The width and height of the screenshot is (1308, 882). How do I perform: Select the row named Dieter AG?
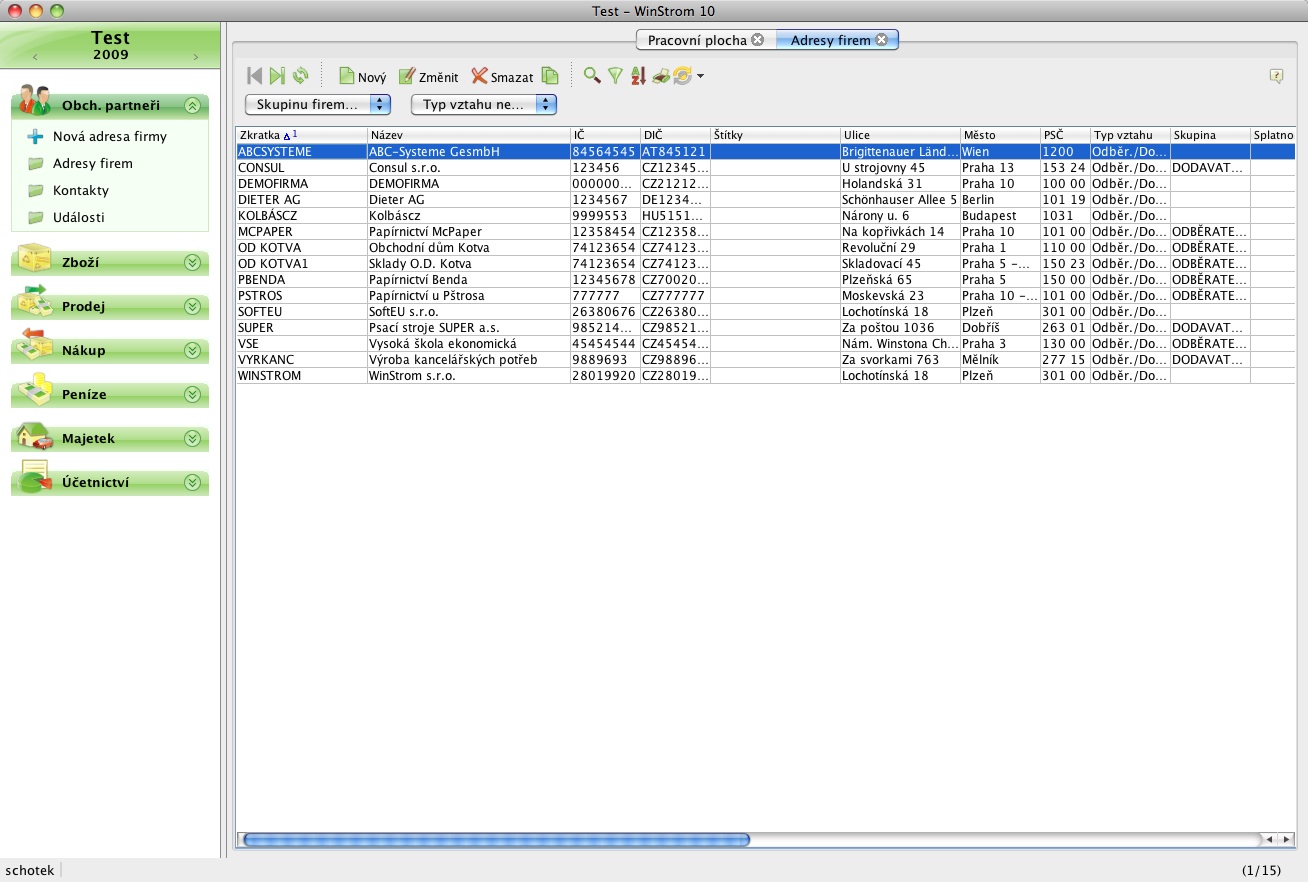766,200
